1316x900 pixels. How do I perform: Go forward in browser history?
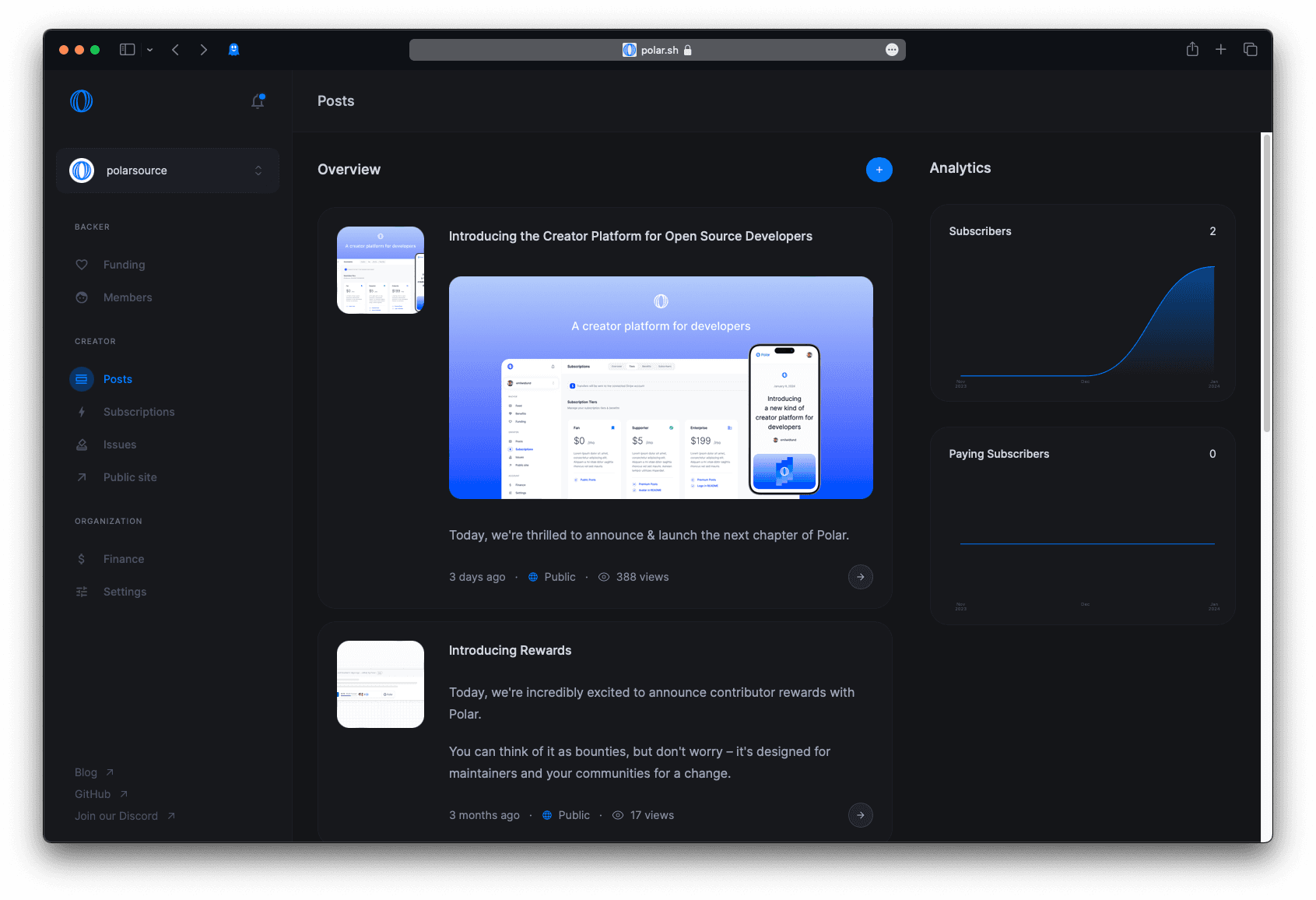pos(204,50)
